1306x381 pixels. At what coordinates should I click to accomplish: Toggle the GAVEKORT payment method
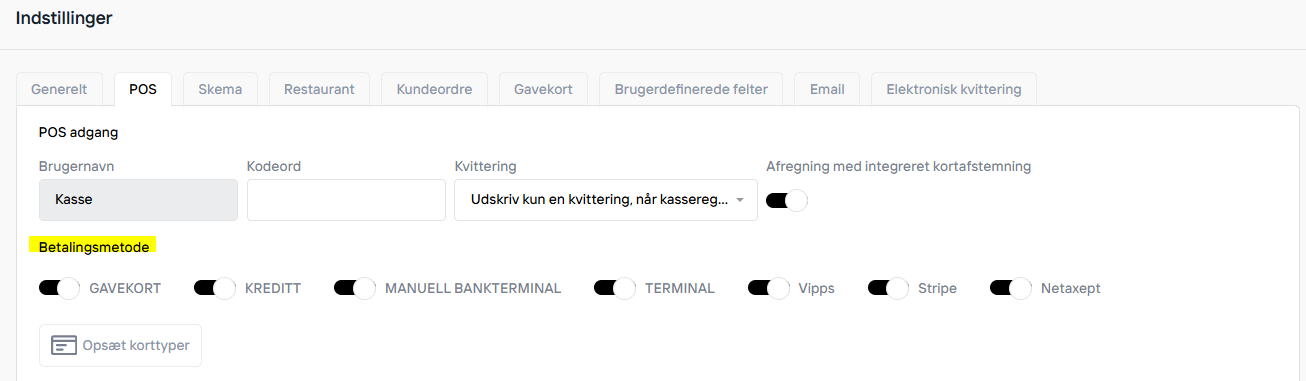coord(59,288)
